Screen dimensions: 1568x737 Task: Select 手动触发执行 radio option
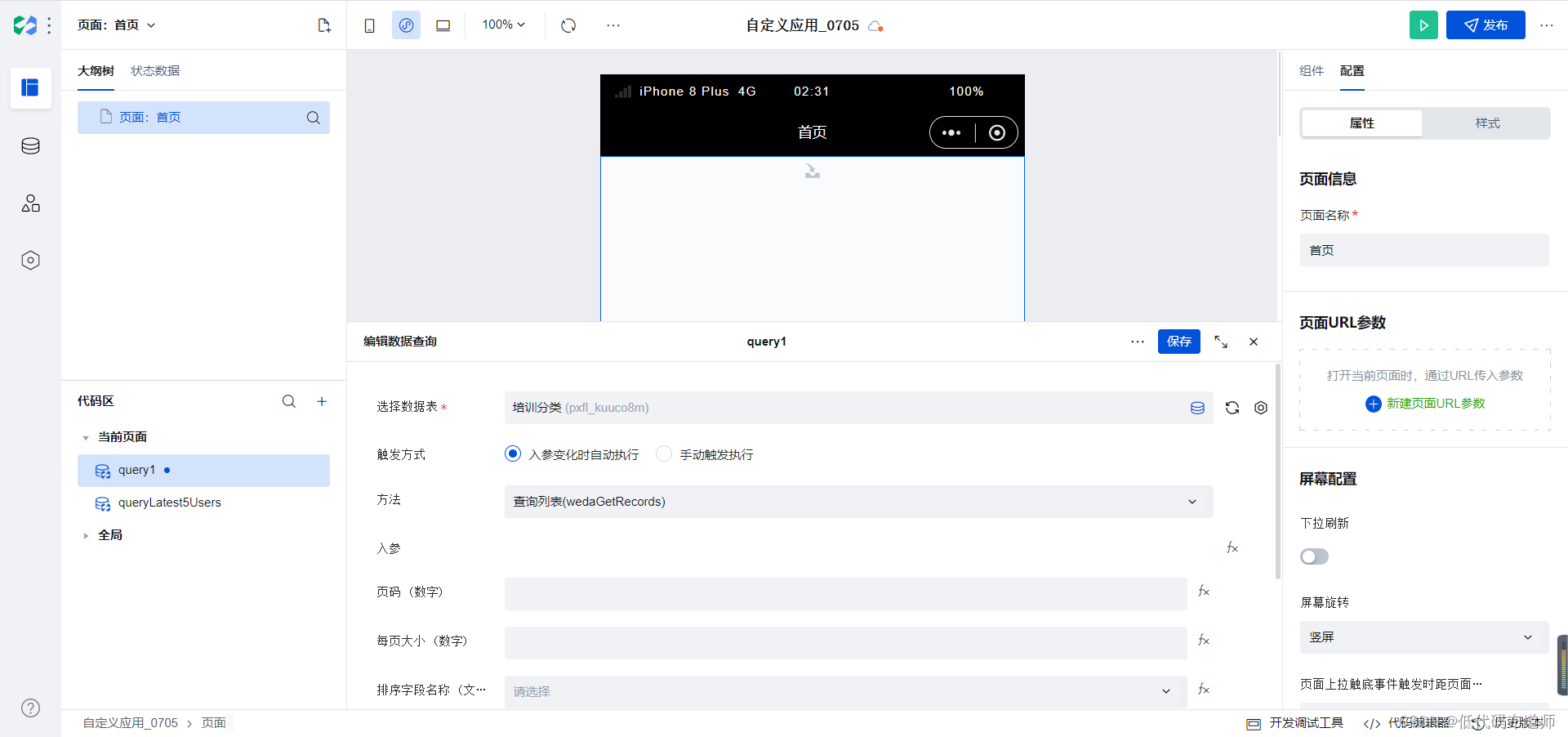pos(664,453)
